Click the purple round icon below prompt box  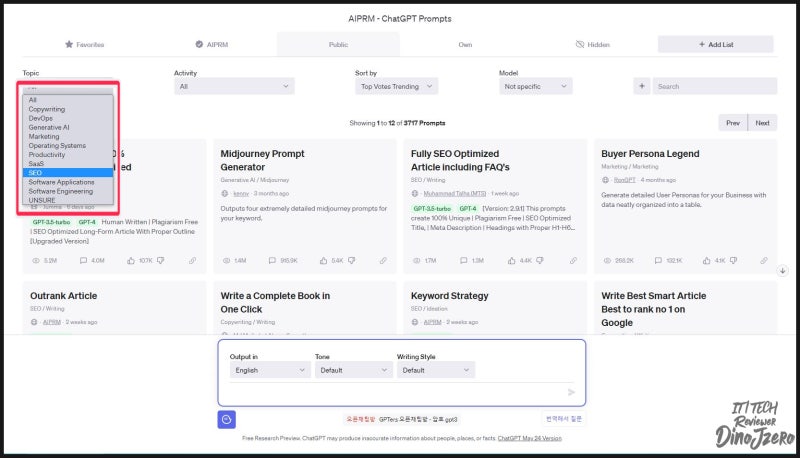click(x=227, y=419)
